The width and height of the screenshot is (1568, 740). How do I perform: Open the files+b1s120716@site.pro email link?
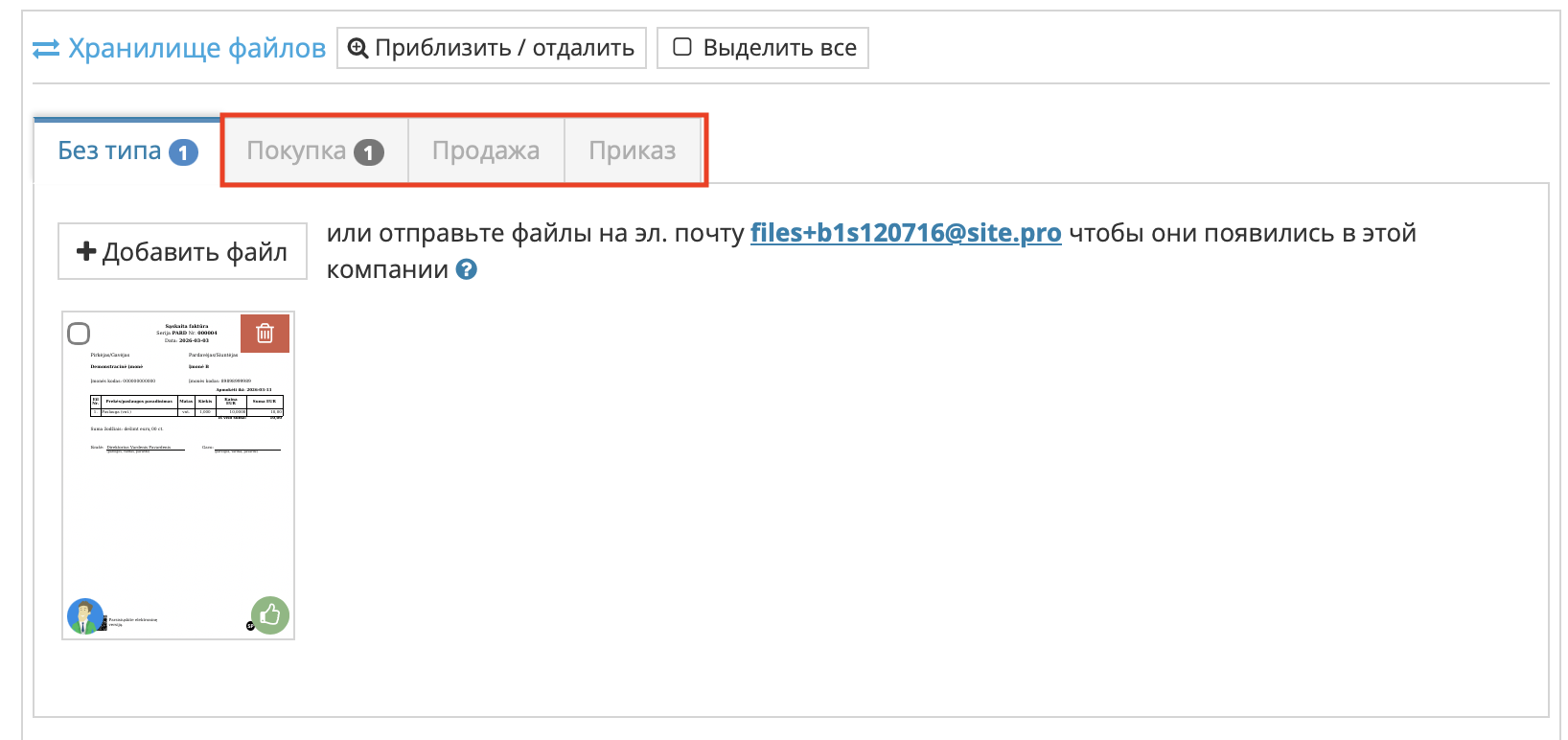point(906,233)
